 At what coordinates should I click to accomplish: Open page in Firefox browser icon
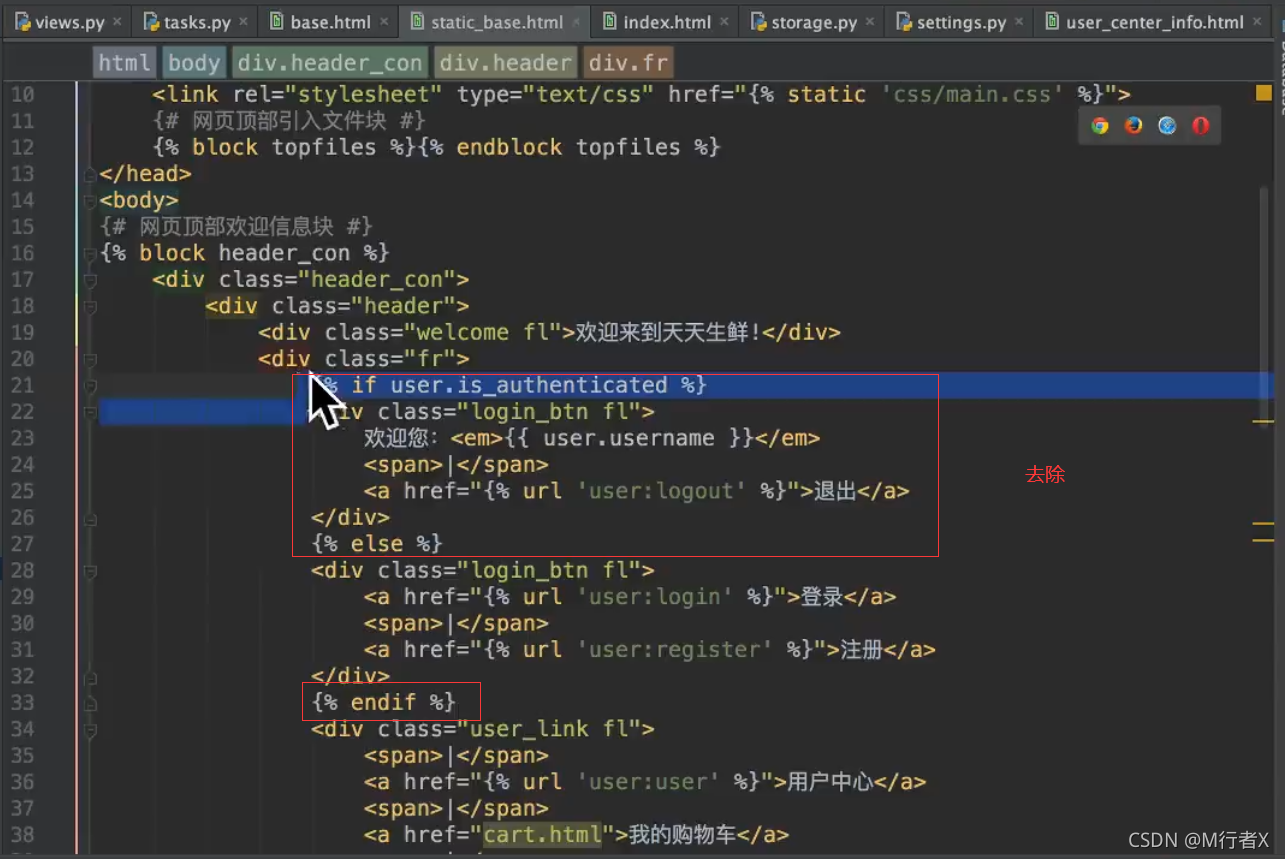(1133, 125)
